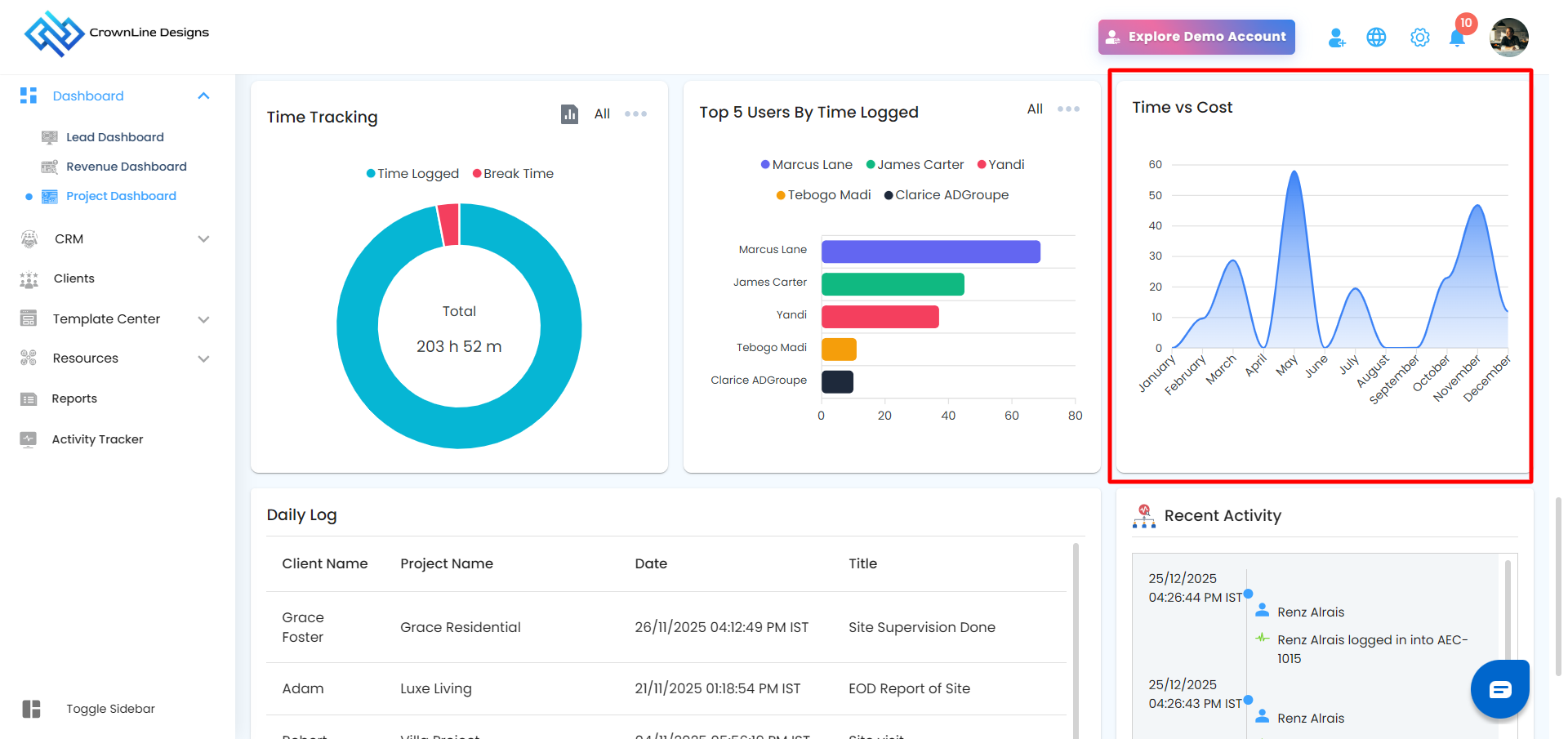Click the notification bell icon

[1457, 38]
